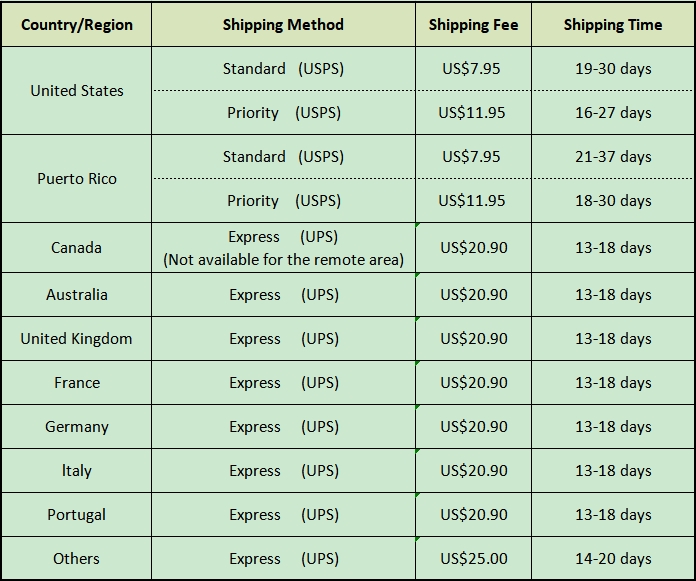Select the Shipping Time header cell
This screenshot has height=581, width=696.
pos(612,25)
